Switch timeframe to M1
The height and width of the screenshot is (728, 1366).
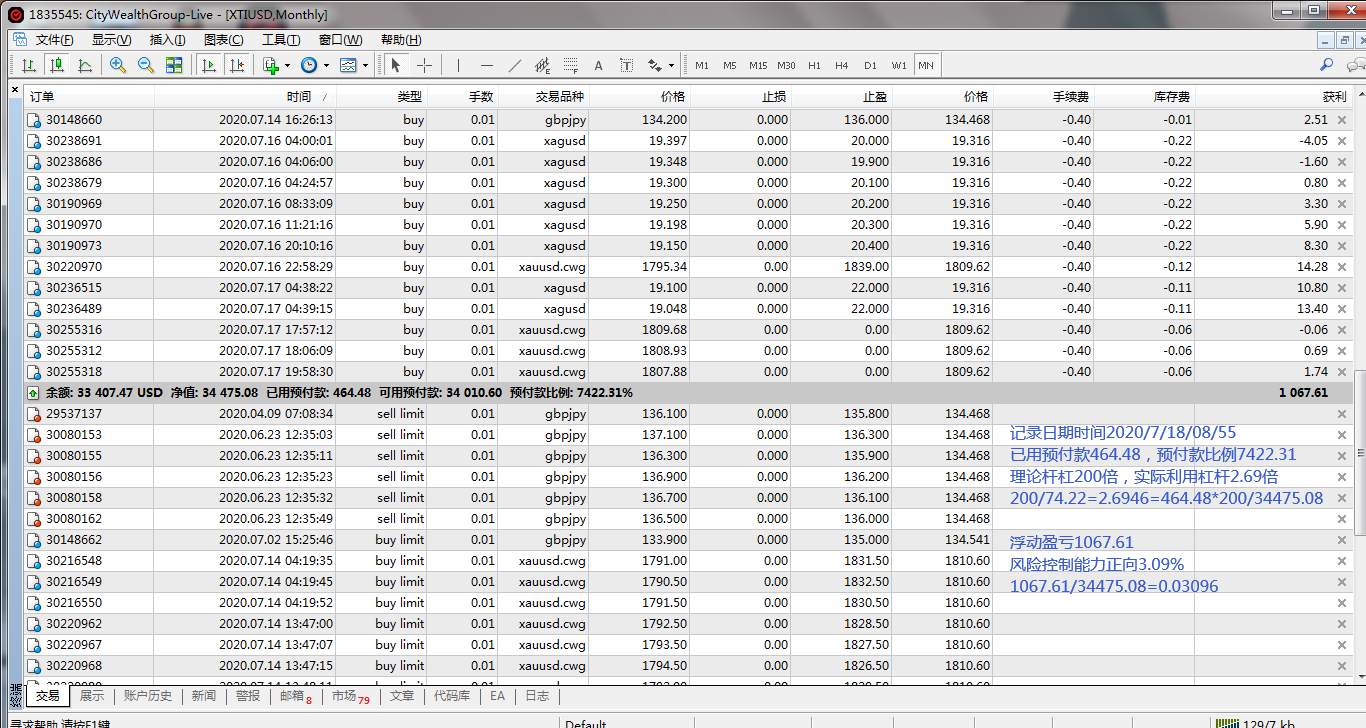coord(702,65)
